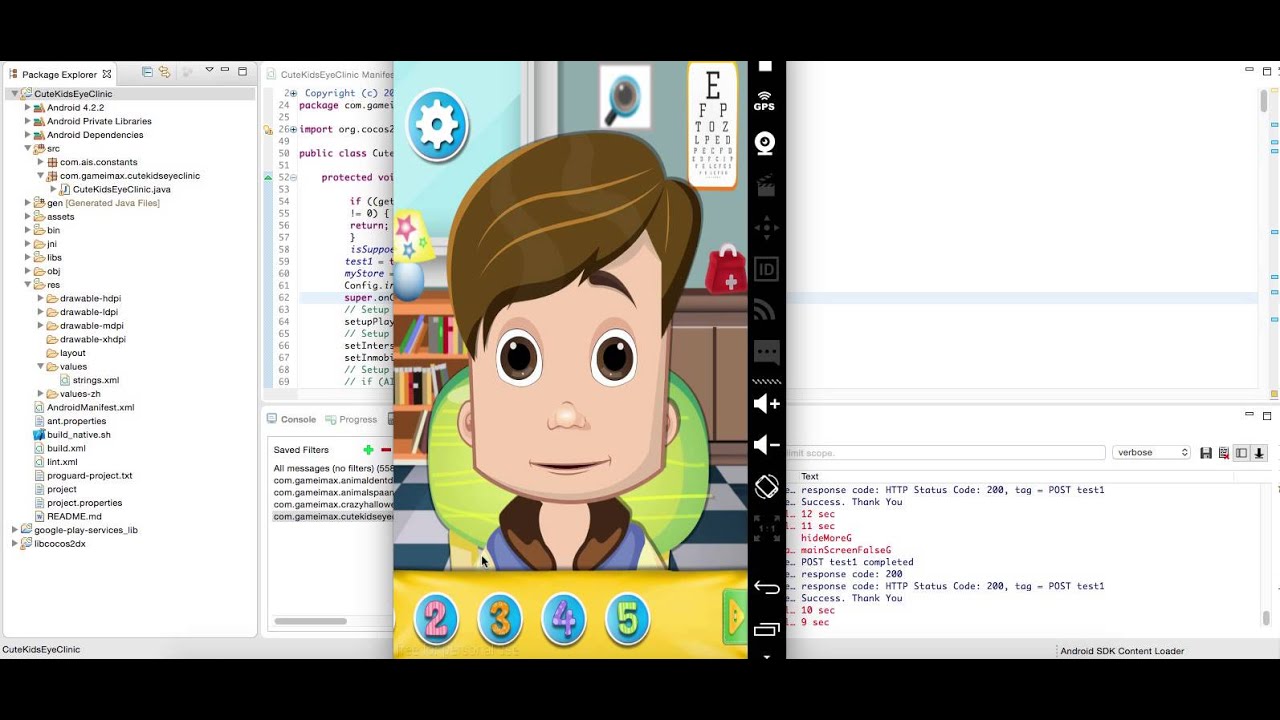Switch to the Package Explorer tab

[59, 74]
